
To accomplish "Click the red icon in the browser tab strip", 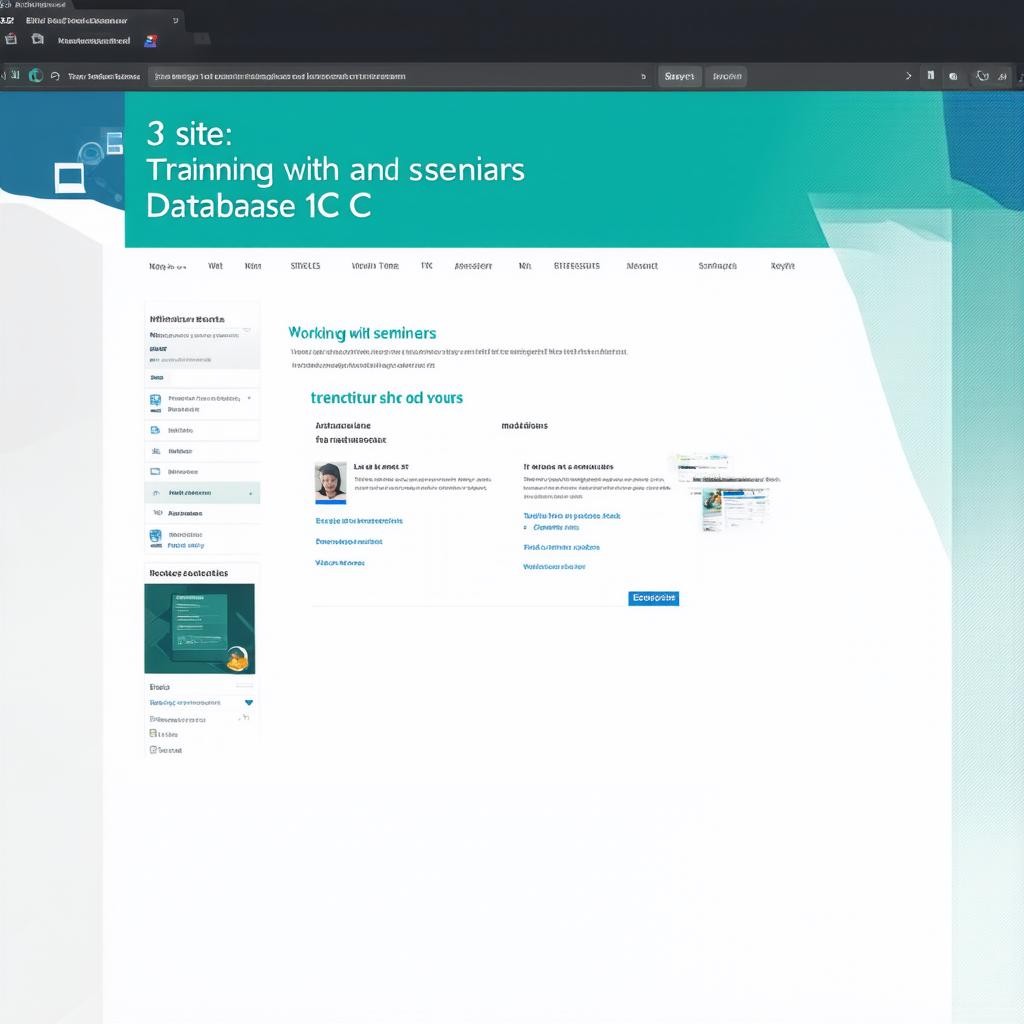I will [11, 40].
